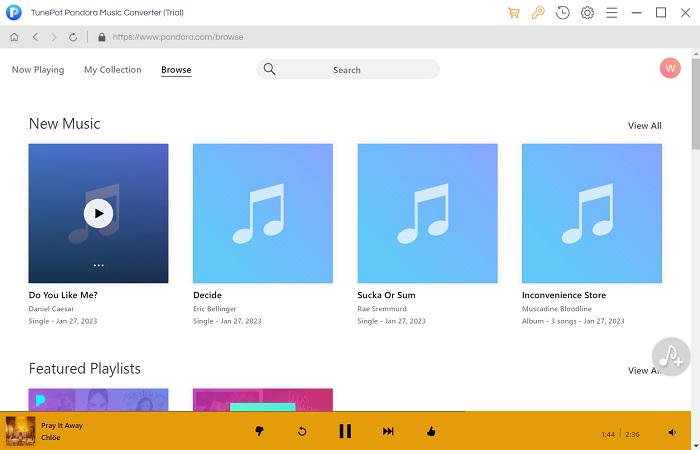The height and width of the screenshot is (450, 700).
Task: Switch to the Now Playing tab
Action: click(38, 70)
